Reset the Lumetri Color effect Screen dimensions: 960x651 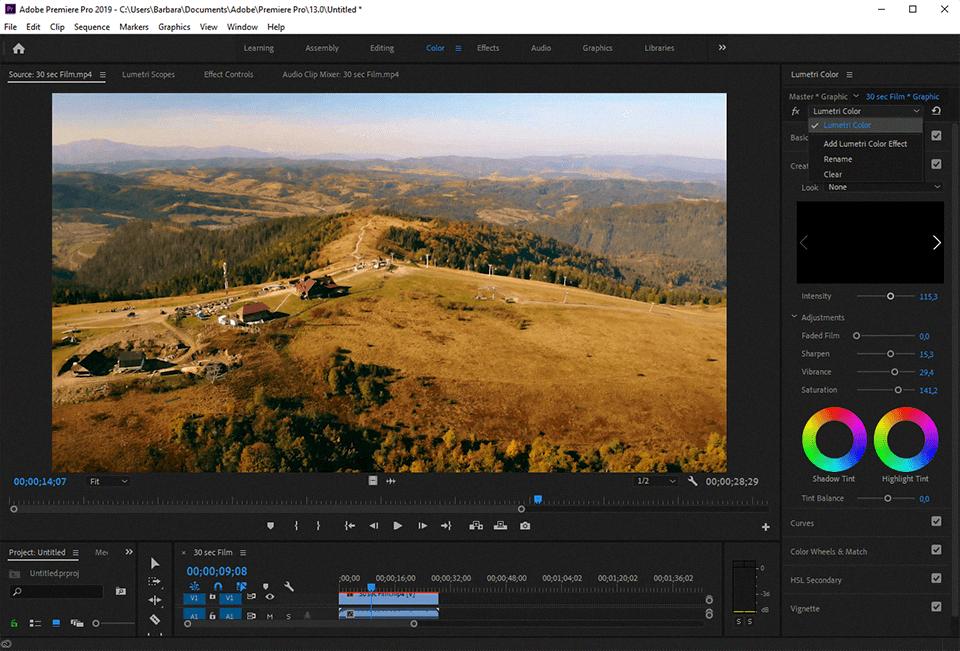pos(936,111)
